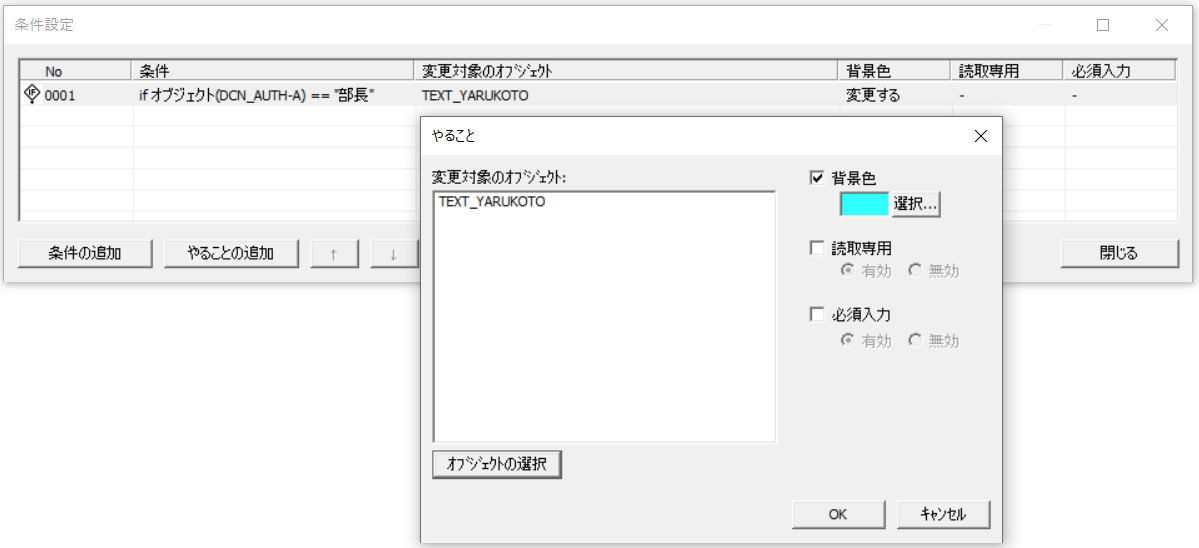Click the 読取専用 column header
This screenshot has height=548, width=1199.
click(x=1006, y=71)
